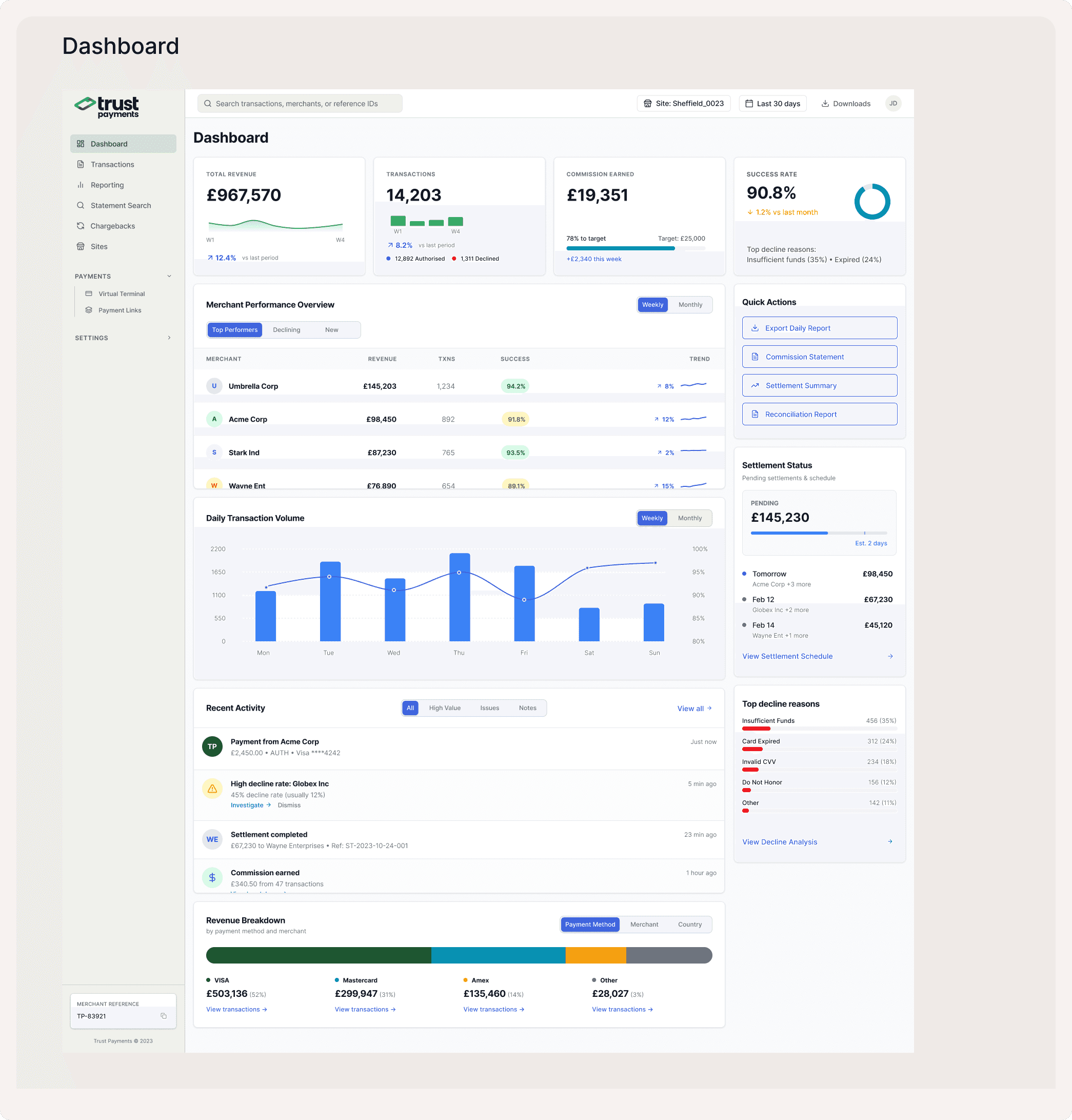Switch to the Declining merchants tab
The image size is (1072, 1120).
(286, 330)
